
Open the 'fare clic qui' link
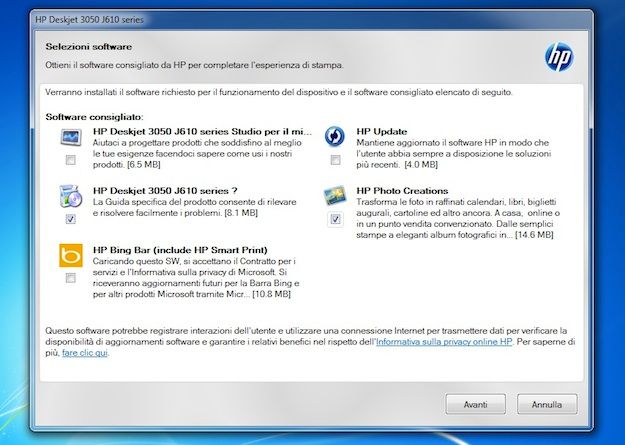[x=85, y=353]
